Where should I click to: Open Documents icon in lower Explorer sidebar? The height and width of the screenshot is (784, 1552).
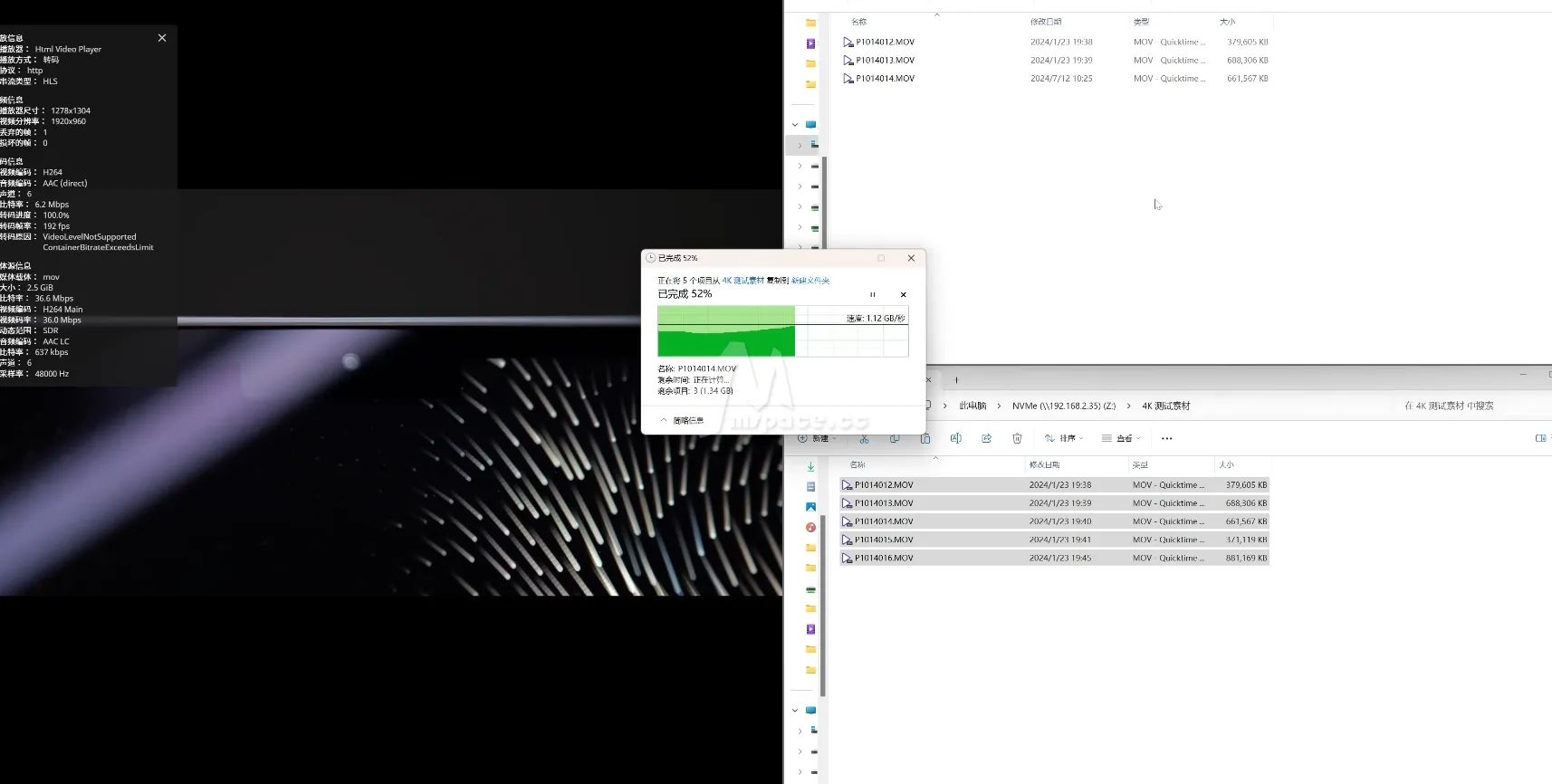coord(810,487)
